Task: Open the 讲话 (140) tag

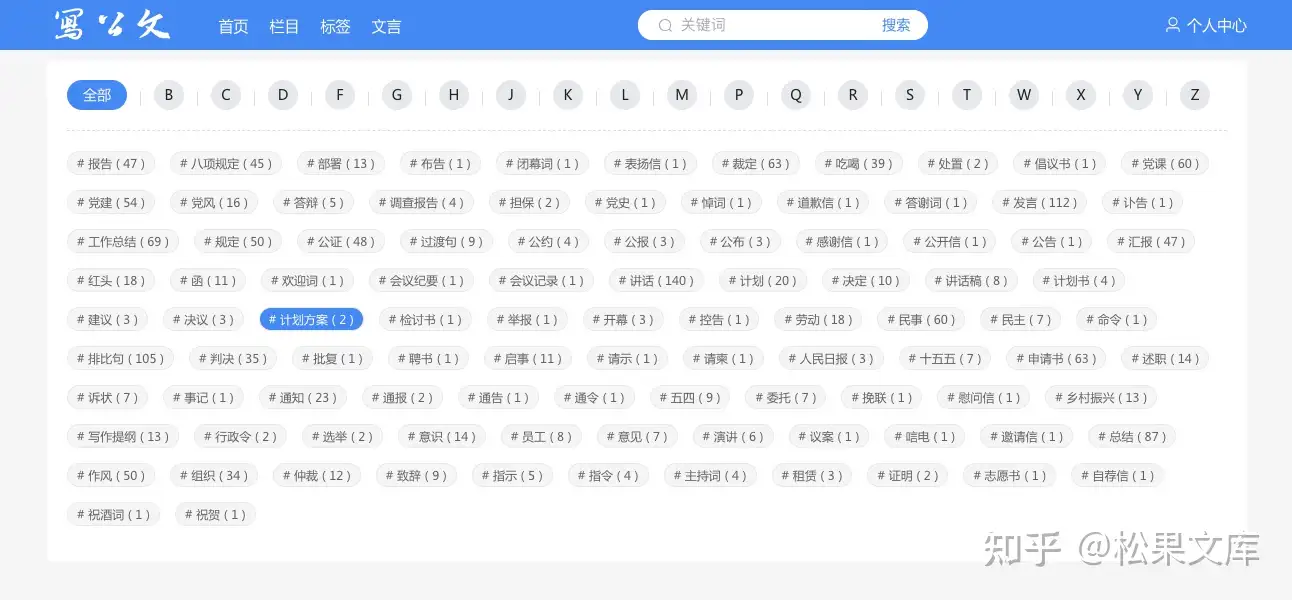Action: click(656, 281)
